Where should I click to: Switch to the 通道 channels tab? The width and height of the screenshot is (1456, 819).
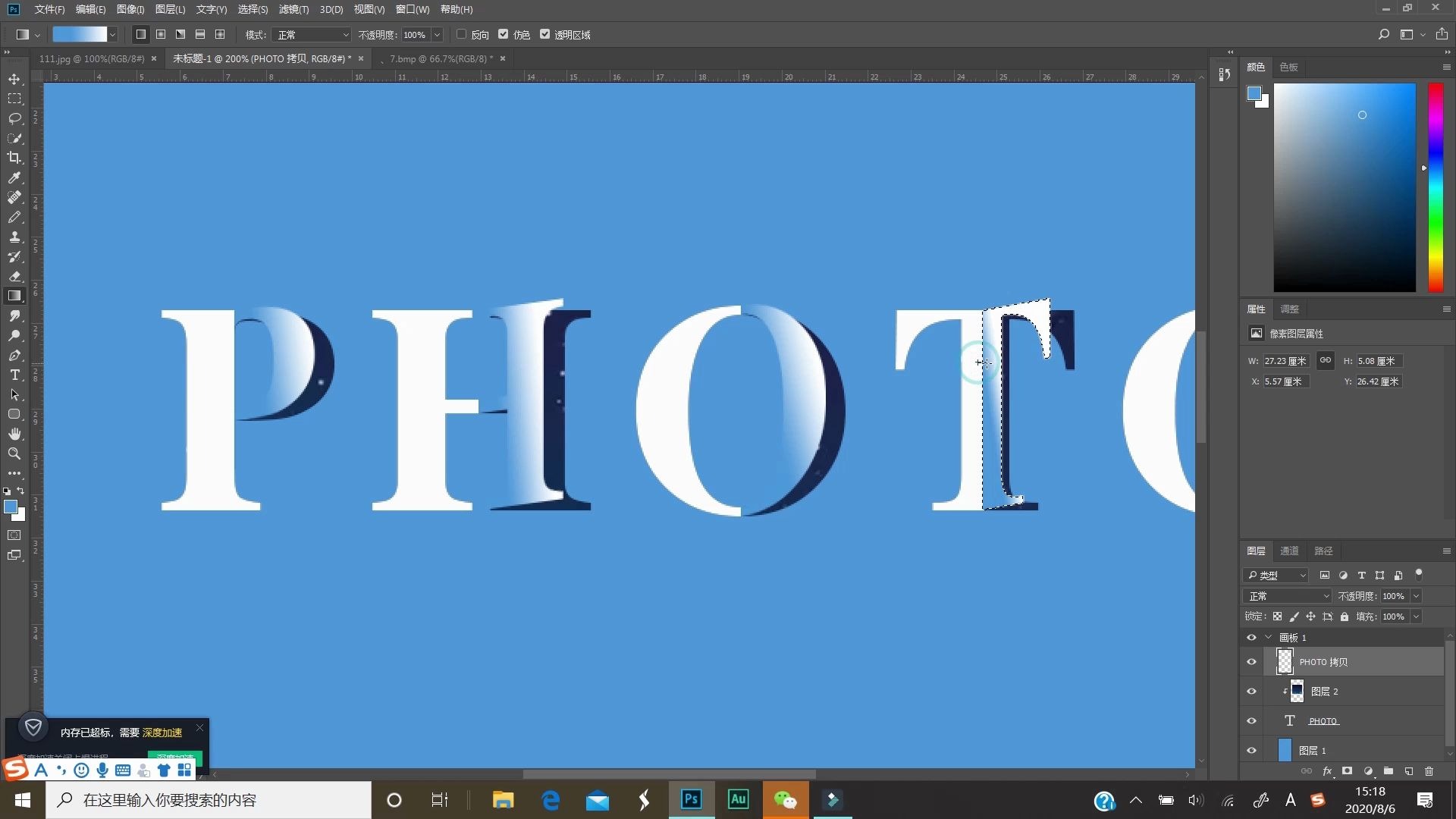point(1289,551)
